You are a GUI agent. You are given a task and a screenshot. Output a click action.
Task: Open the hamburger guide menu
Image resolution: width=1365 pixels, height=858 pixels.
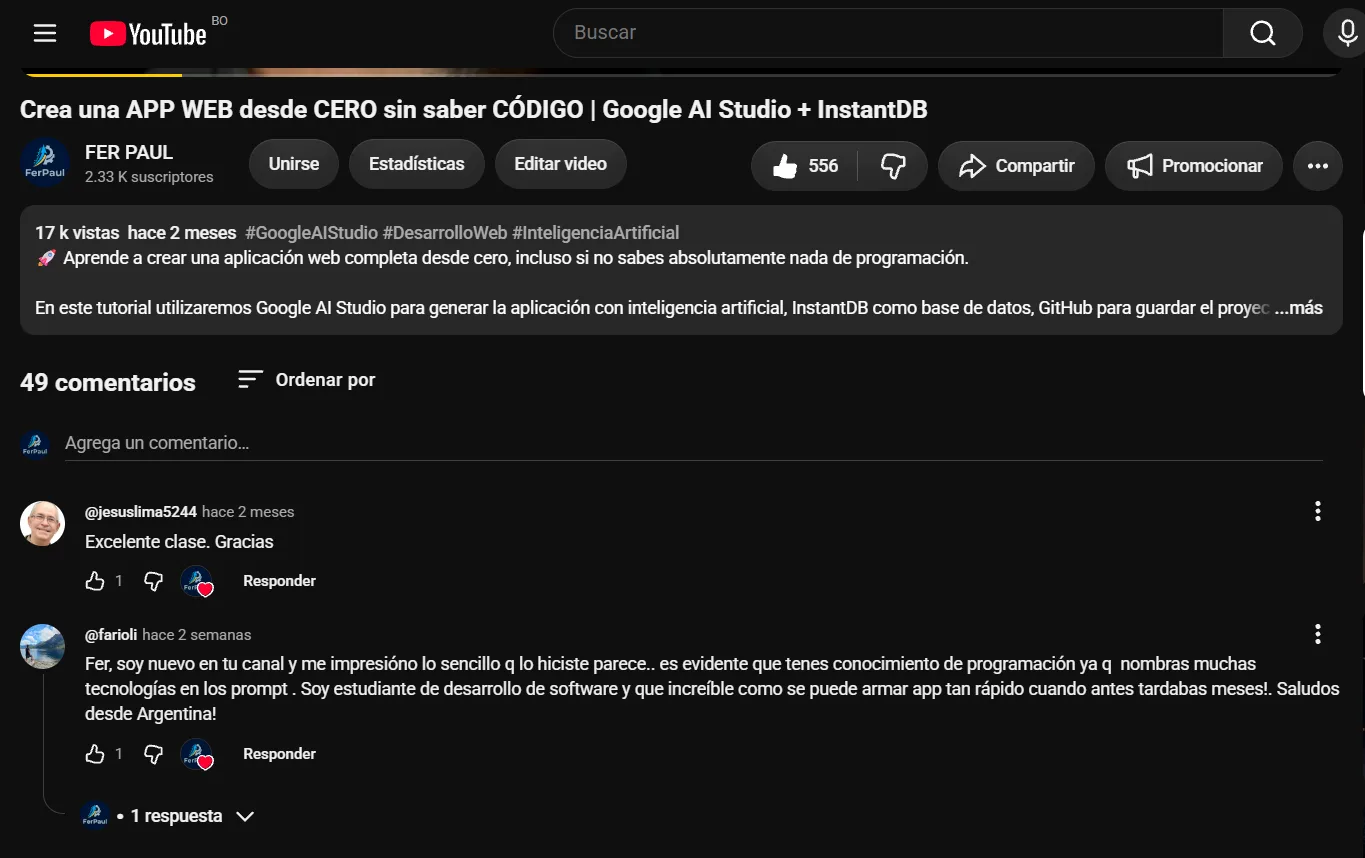pos(45,33)
